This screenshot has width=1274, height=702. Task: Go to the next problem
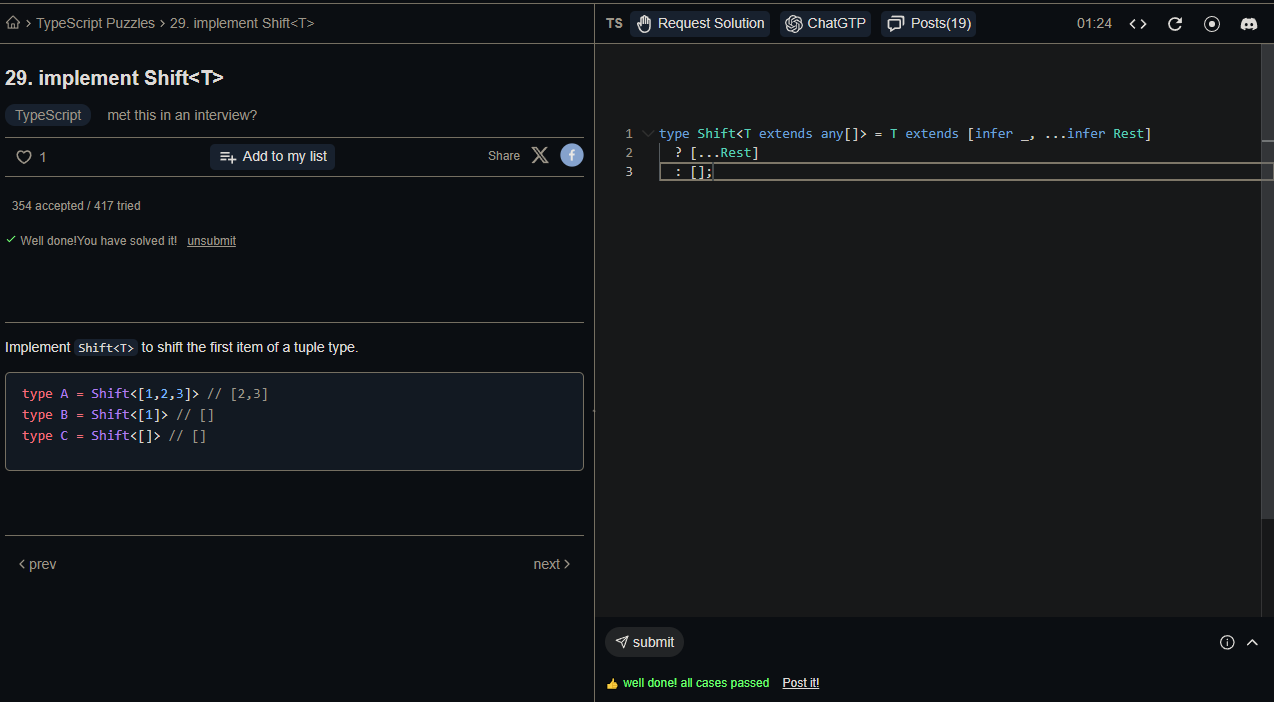(x=551, y=564)
